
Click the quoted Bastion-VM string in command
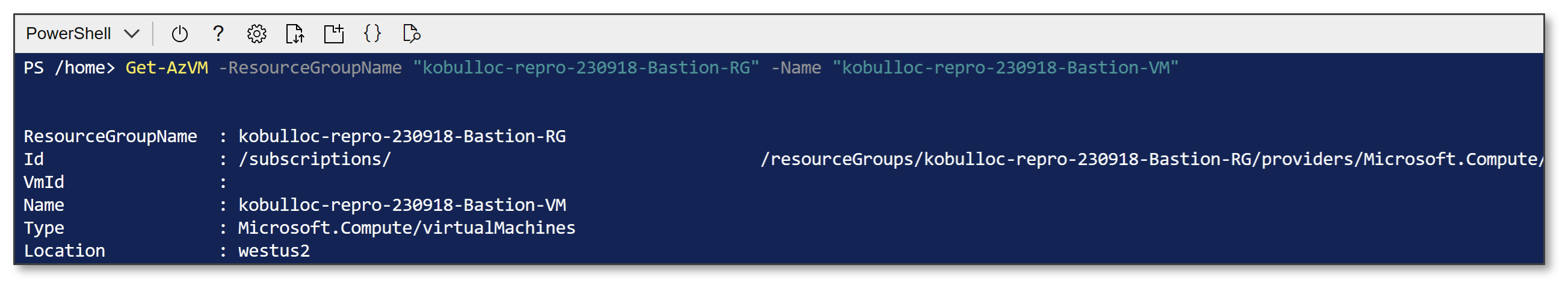click(x=1005, y=67)
